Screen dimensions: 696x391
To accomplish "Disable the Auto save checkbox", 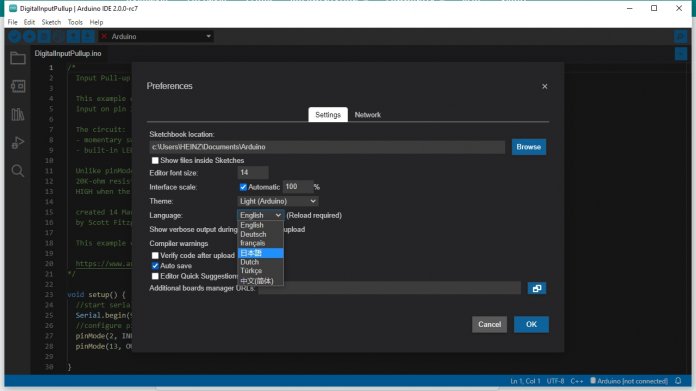I will [155, 266].
